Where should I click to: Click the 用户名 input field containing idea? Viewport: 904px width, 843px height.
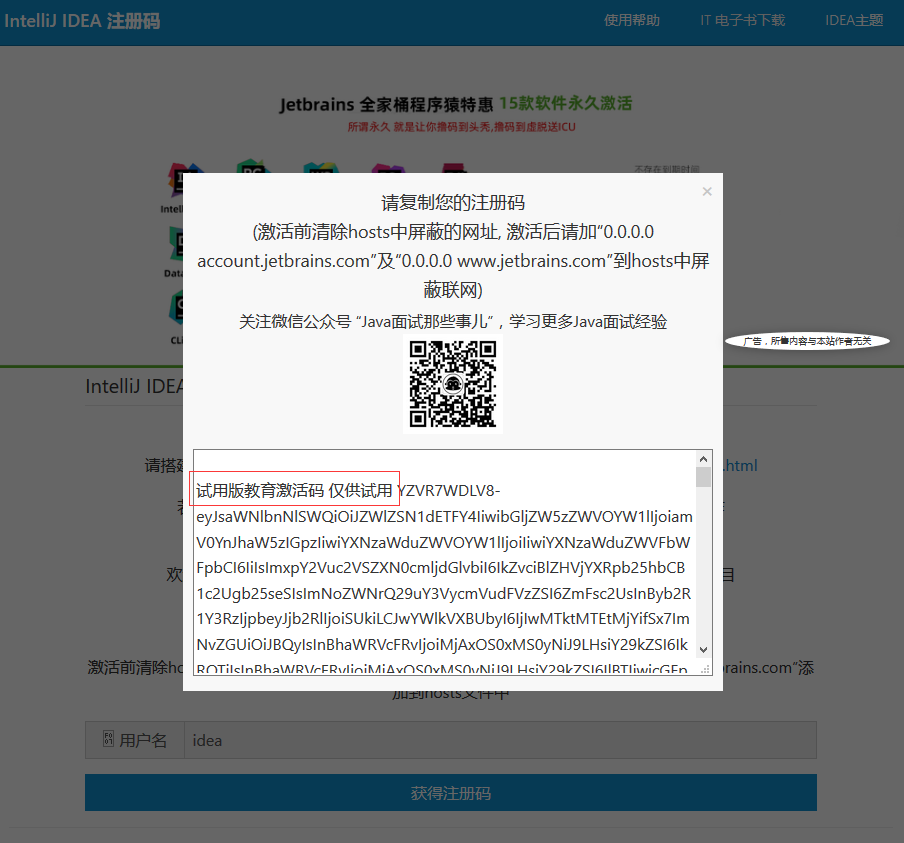click(x=500, y=740)
